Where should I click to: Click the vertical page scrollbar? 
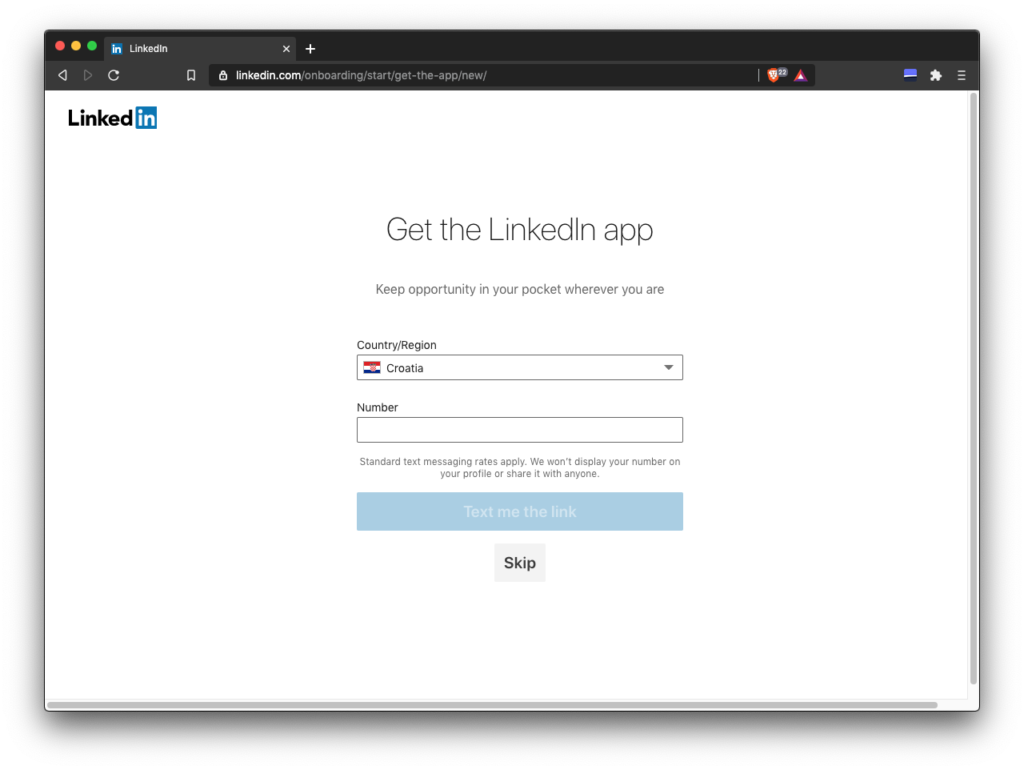click(973, 390)
